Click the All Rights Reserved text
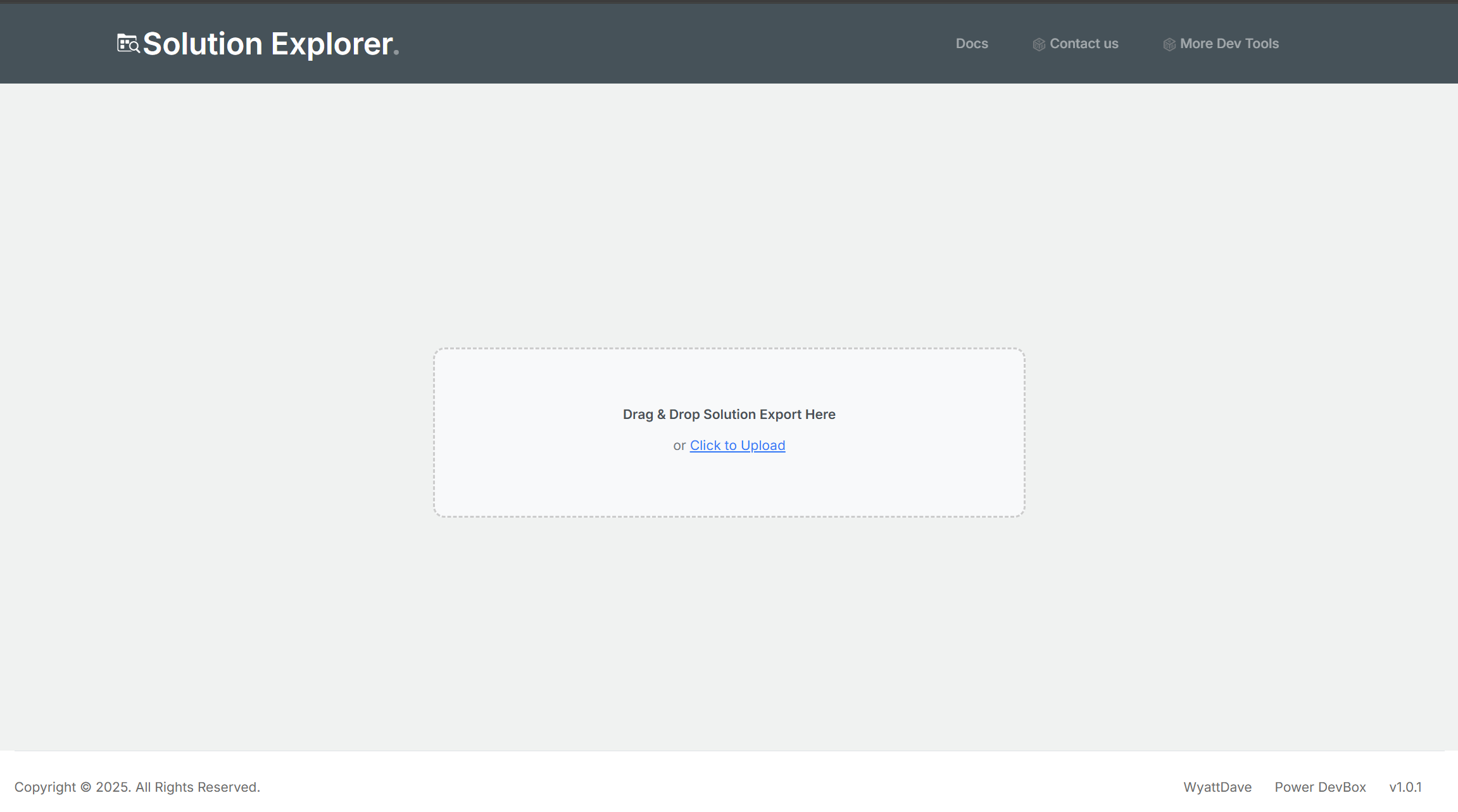The height and width of the screenshot is (812, 1458). coord(198,787)
